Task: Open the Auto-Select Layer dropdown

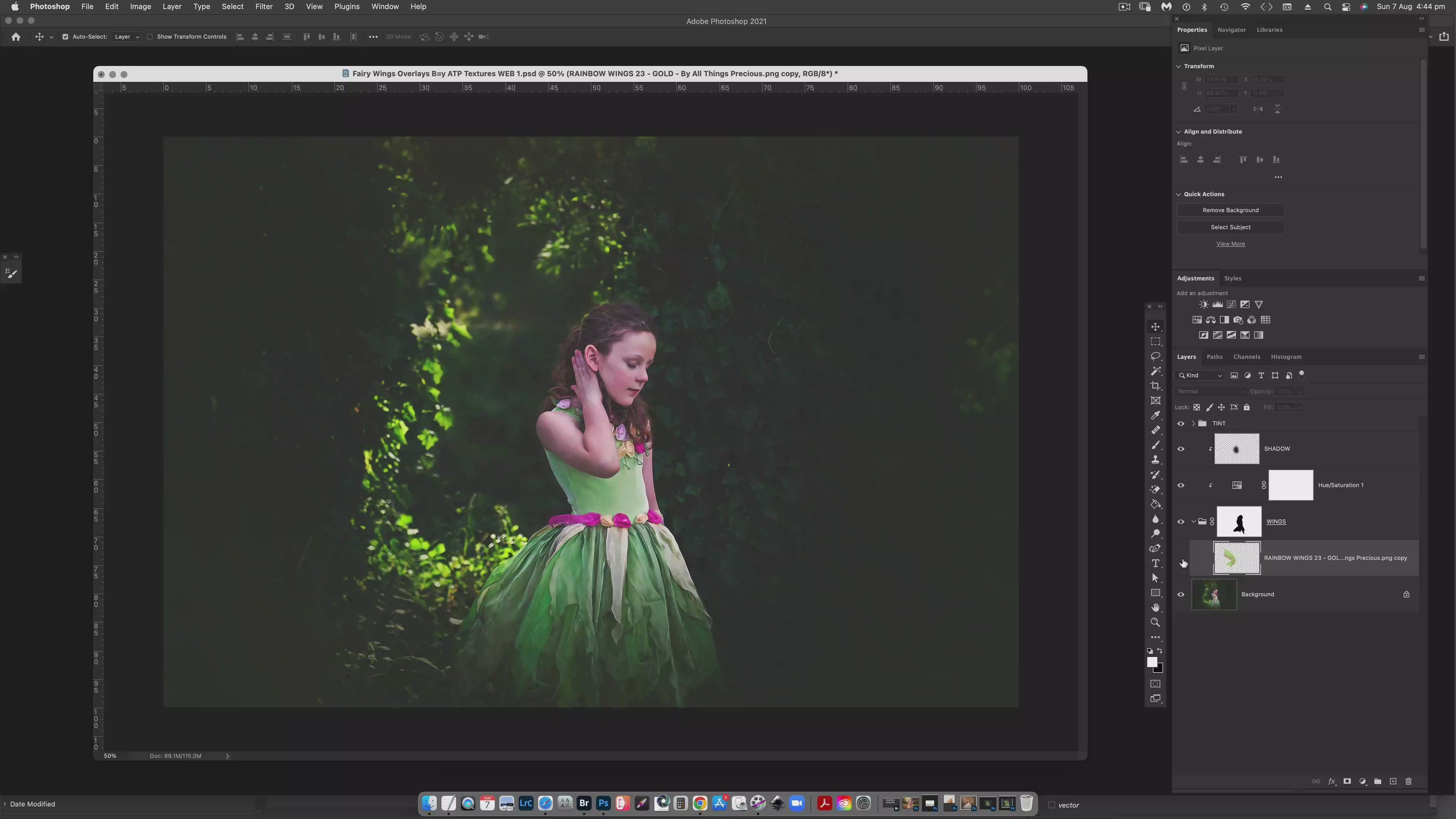Action: (x=127, y=37)
